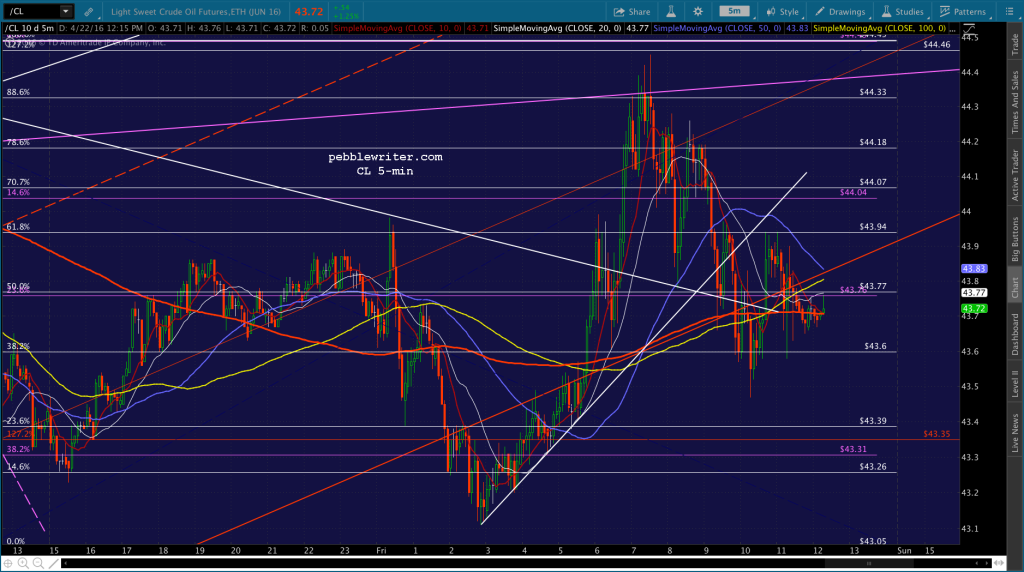Click the expand arrows icon at bottom right
Viewport: 1024px width, 572px height.
tap(999, 563)
